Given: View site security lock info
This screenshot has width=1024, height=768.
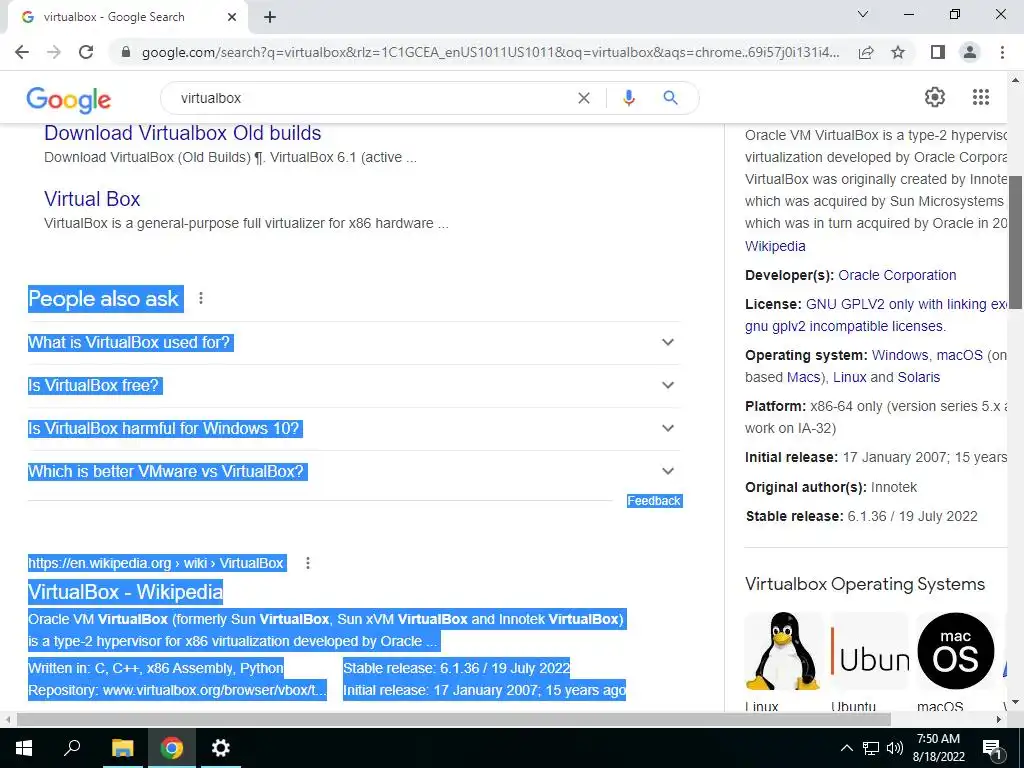Looking at the screenshot, I should pyautogui.click(x=126, y=52).
